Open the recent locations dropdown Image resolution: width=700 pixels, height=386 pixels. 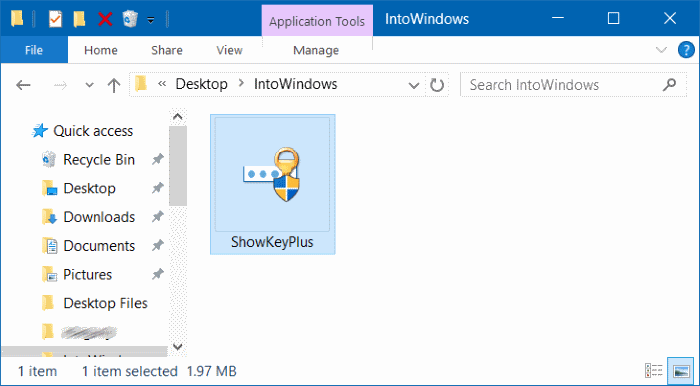pyautogui.click(x=90, y=85)
